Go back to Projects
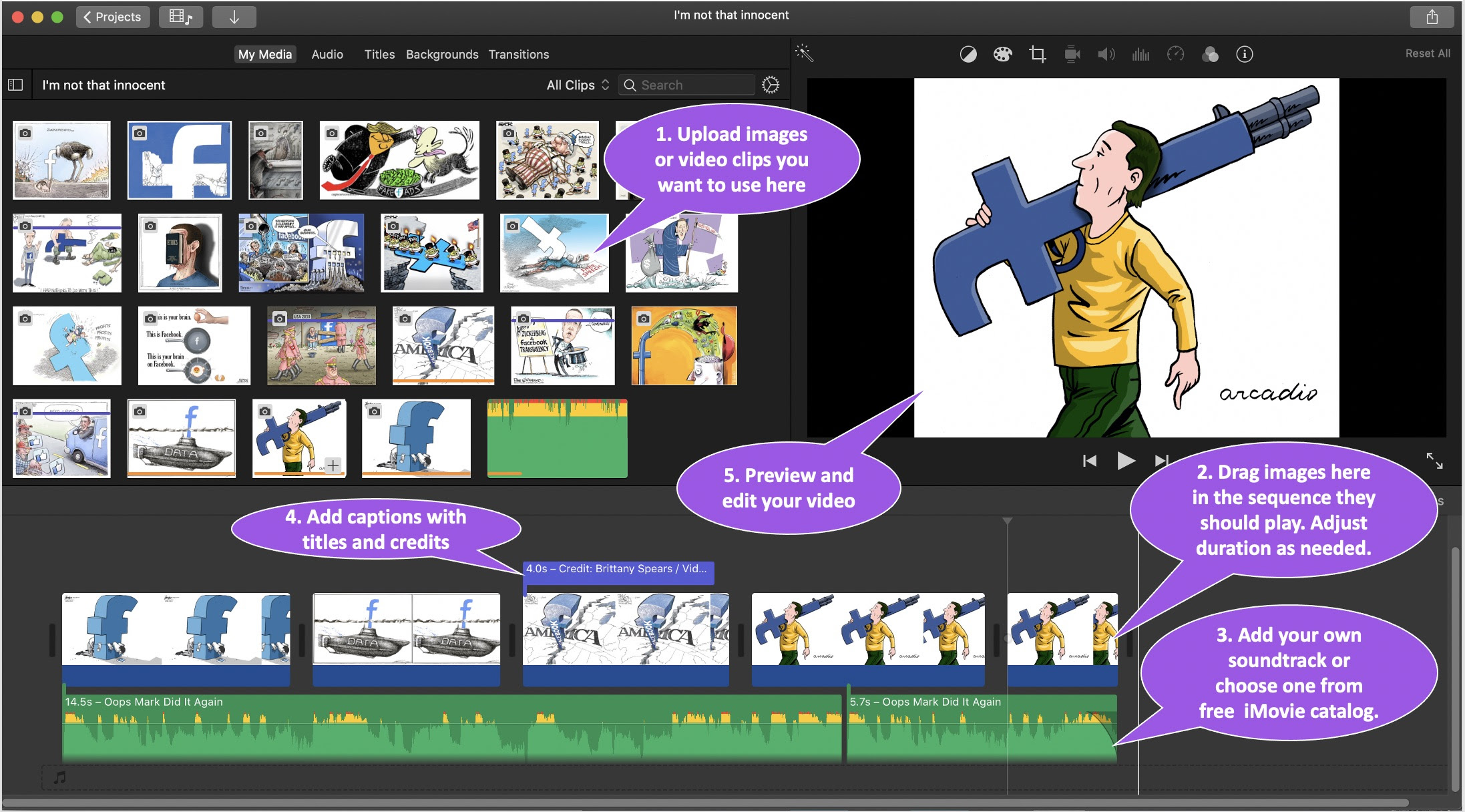 click(113, 17)
